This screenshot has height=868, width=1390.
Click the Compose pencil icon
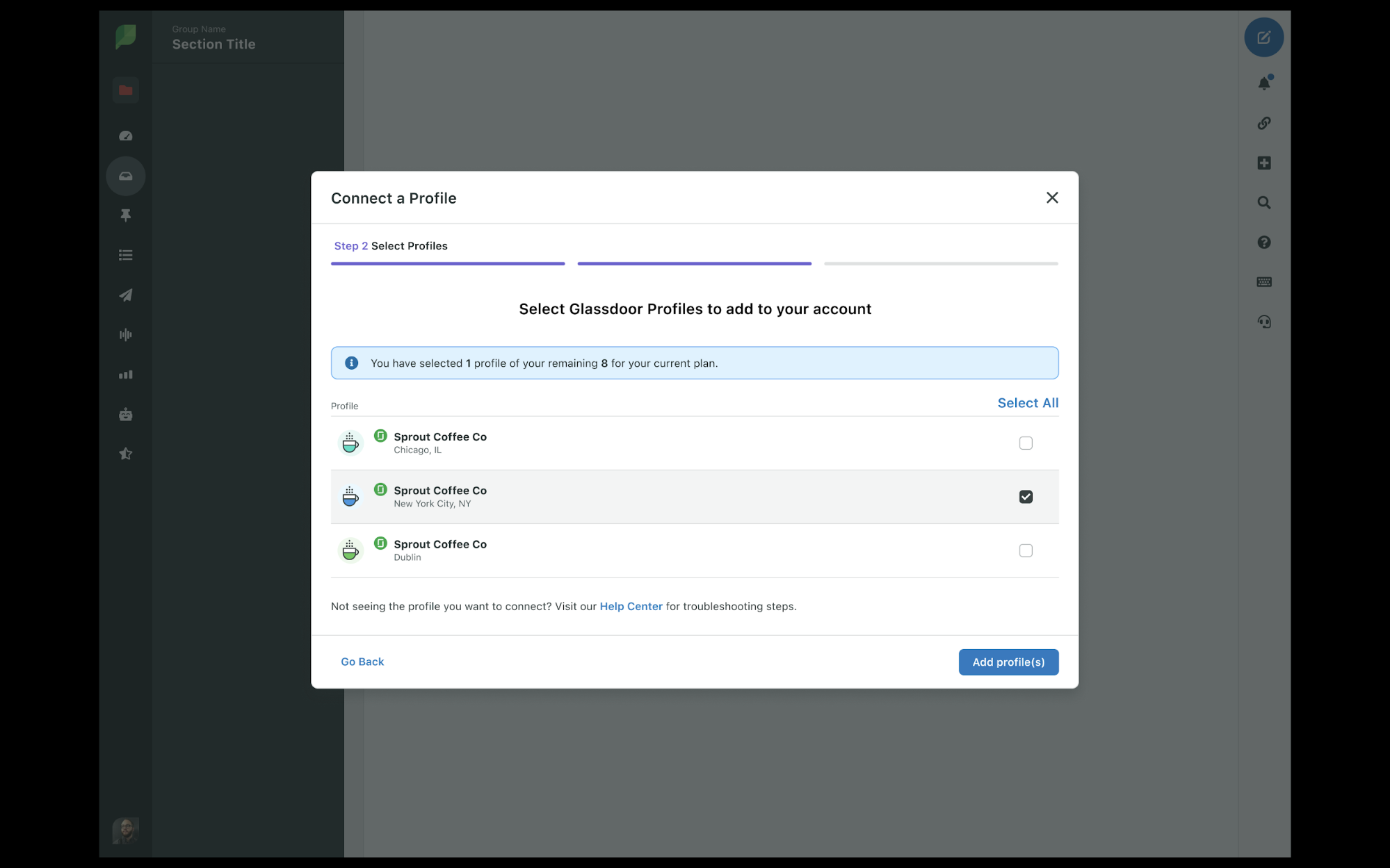[1263, 38]
